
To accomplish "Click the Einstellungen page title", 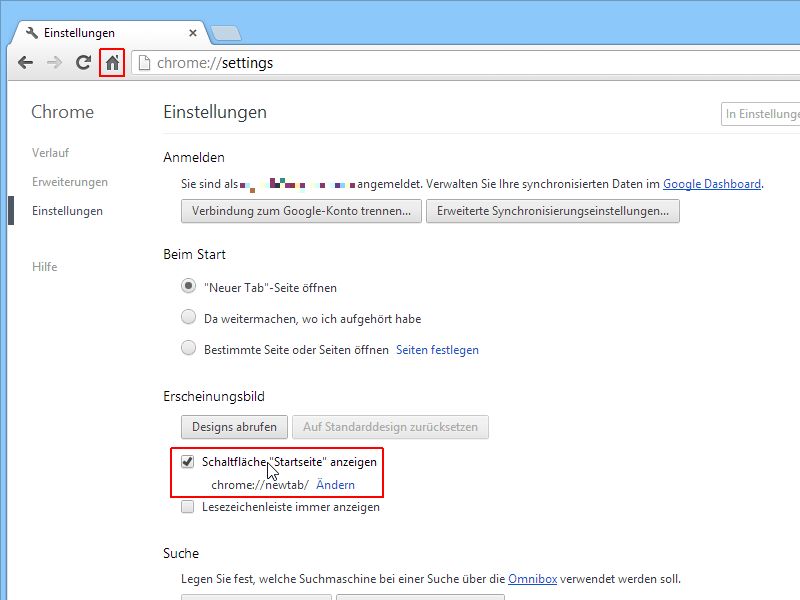I will (215, 112).
